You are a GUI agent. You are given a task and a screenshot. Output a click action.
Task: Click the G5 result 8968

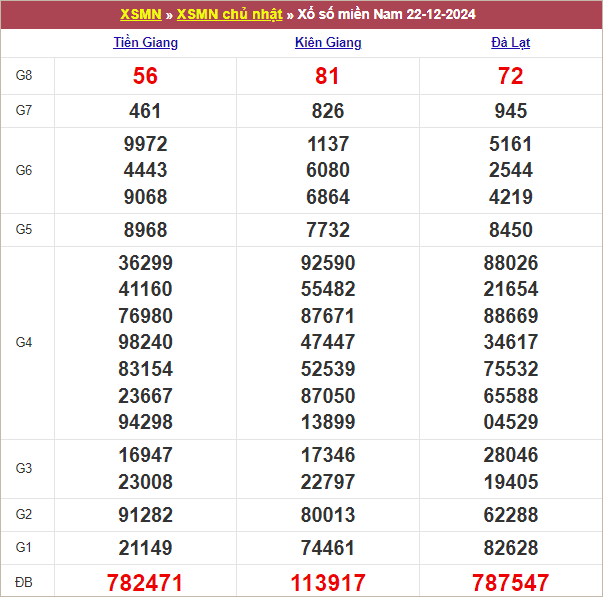pyautogui.click(x=145, y=230)
